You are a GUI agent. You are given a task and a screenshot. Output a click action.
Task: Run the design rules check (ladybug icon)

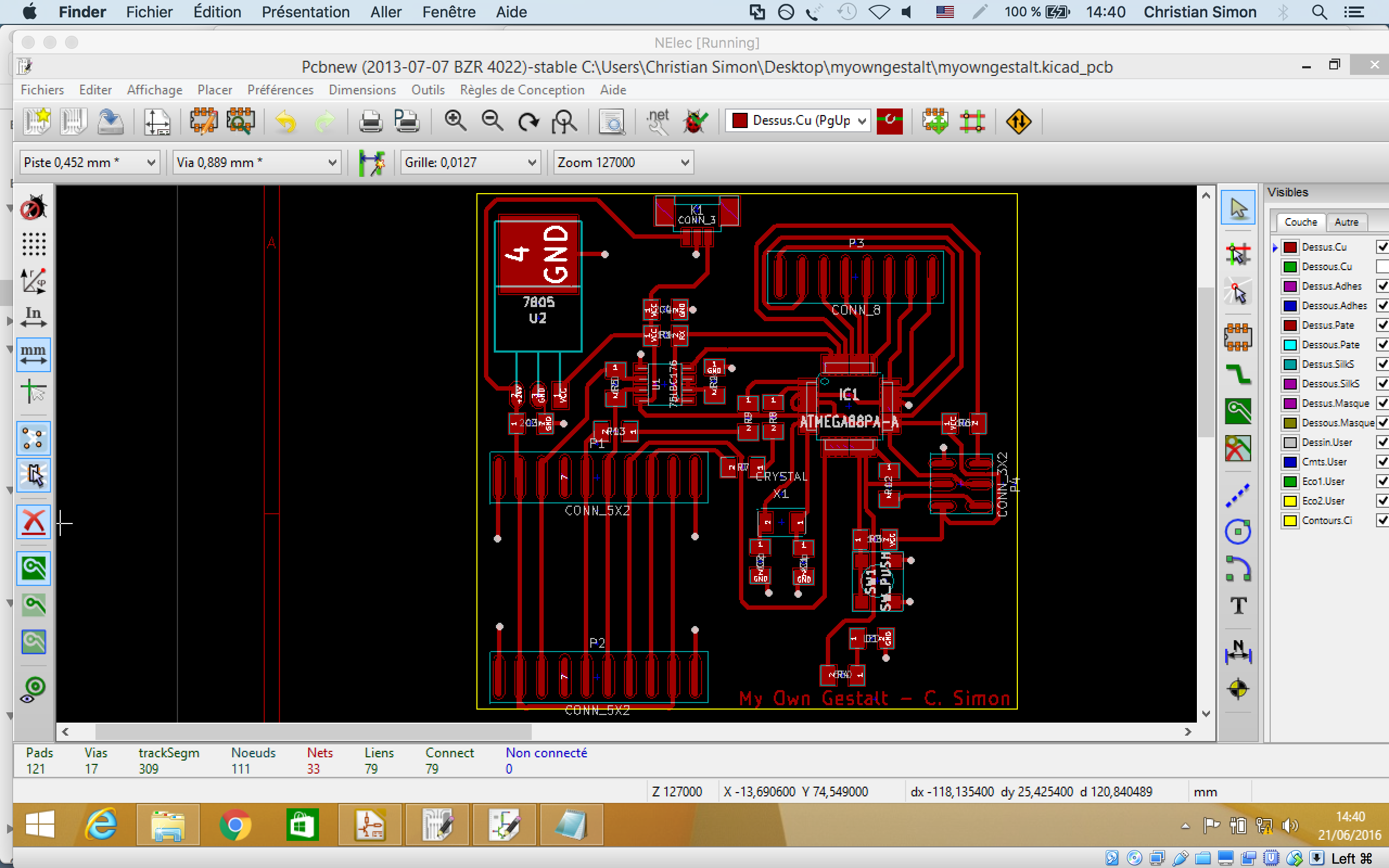[x=695, y=121]
